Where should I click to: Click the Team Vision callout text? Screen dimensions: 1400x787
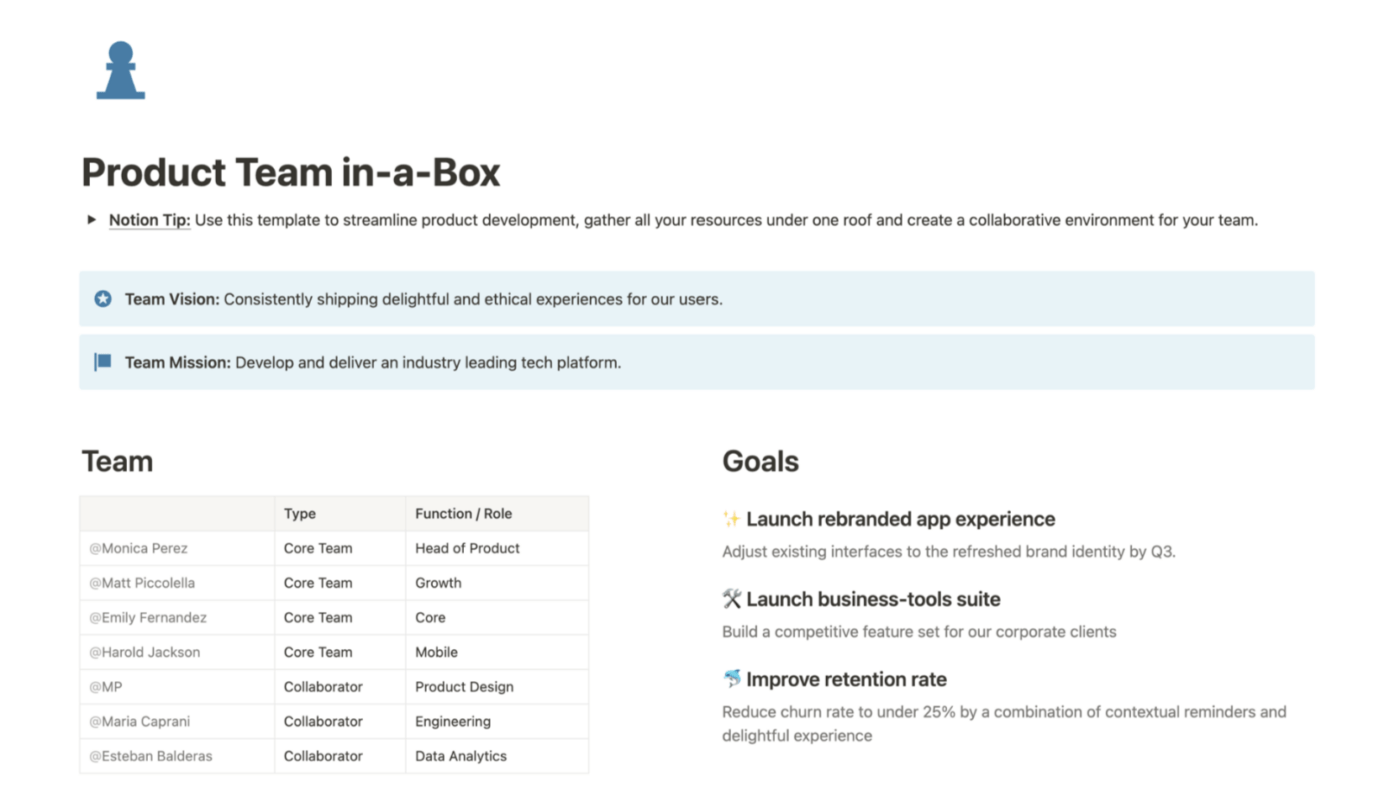pyautogui.click(x=423, y=298)
